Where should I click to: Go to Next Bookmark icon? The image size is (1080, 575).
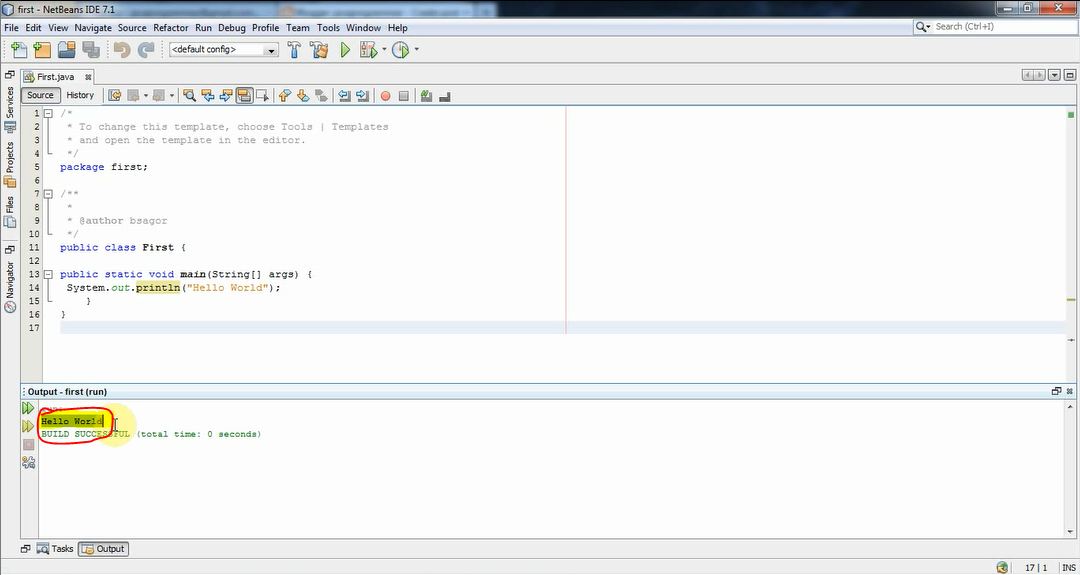click(302, 96)
